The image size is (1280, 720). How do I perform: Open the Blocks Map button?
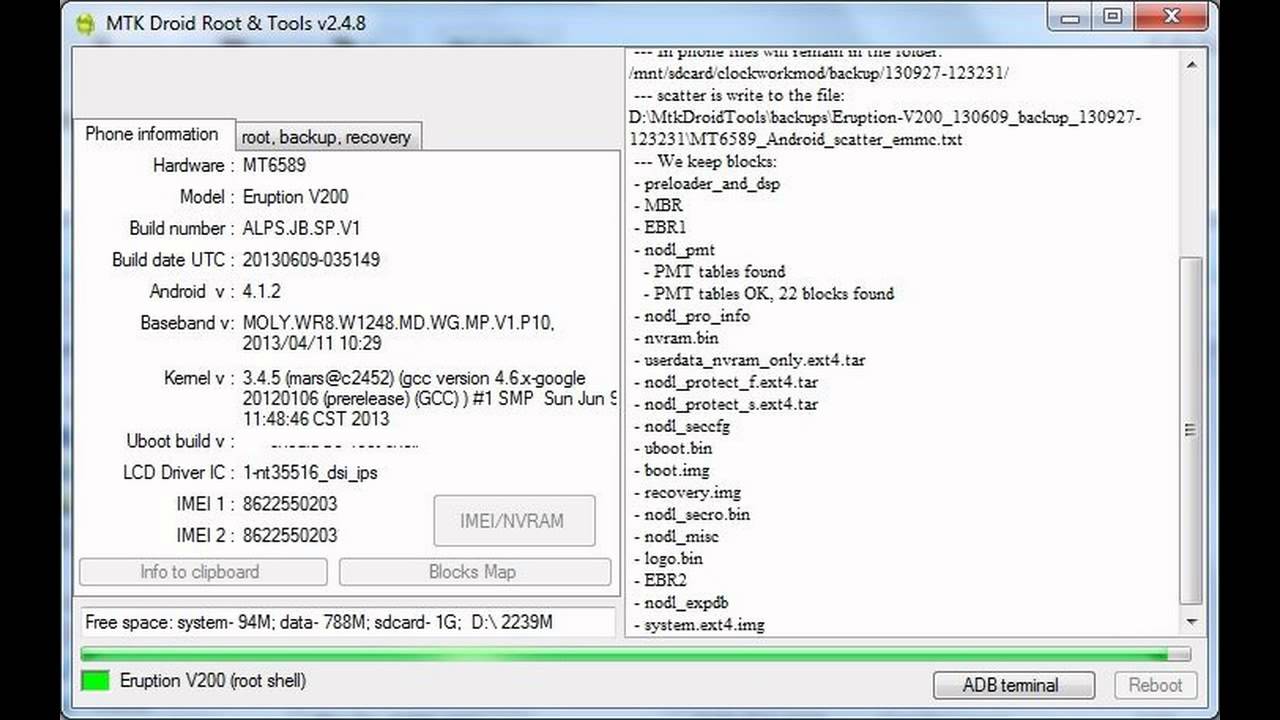pyautogui.click(x=474, y=572)
